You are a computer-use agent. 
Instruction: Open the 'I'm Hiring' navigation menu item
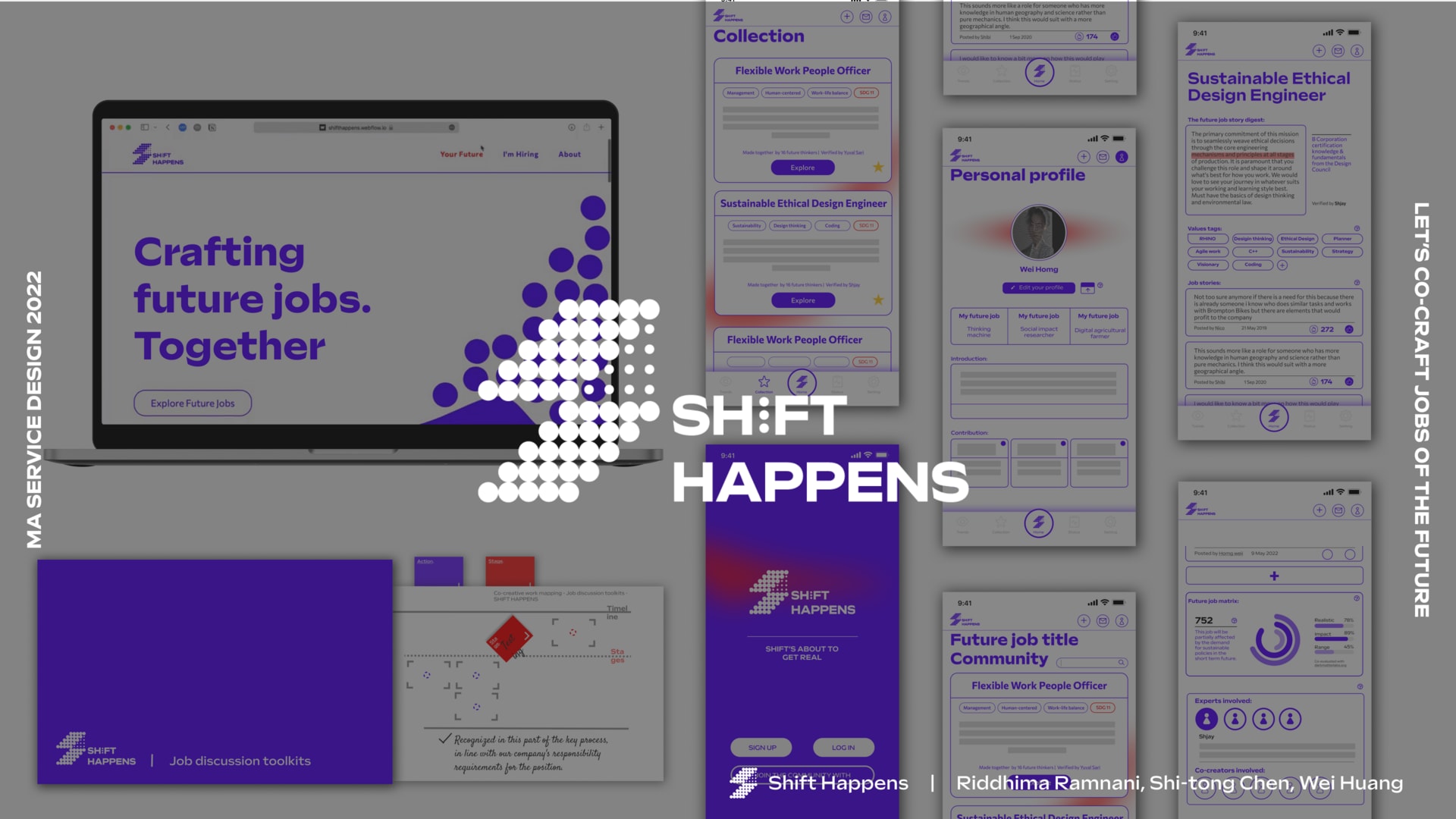click(521, 154)
